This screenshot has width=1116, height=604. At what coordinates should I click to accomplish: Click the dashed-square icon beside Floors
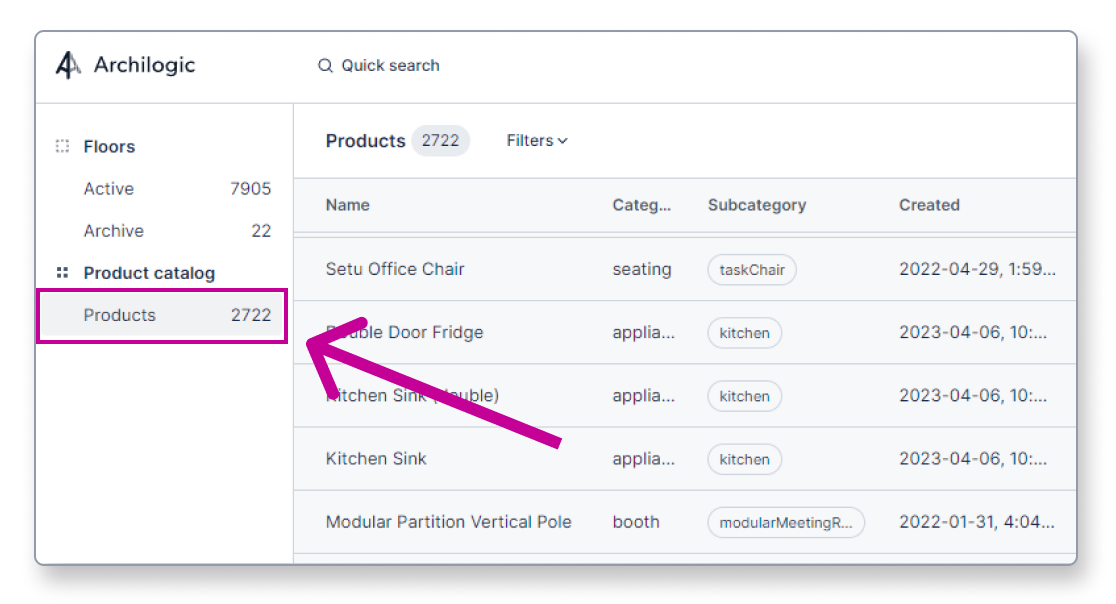point(61,146)
